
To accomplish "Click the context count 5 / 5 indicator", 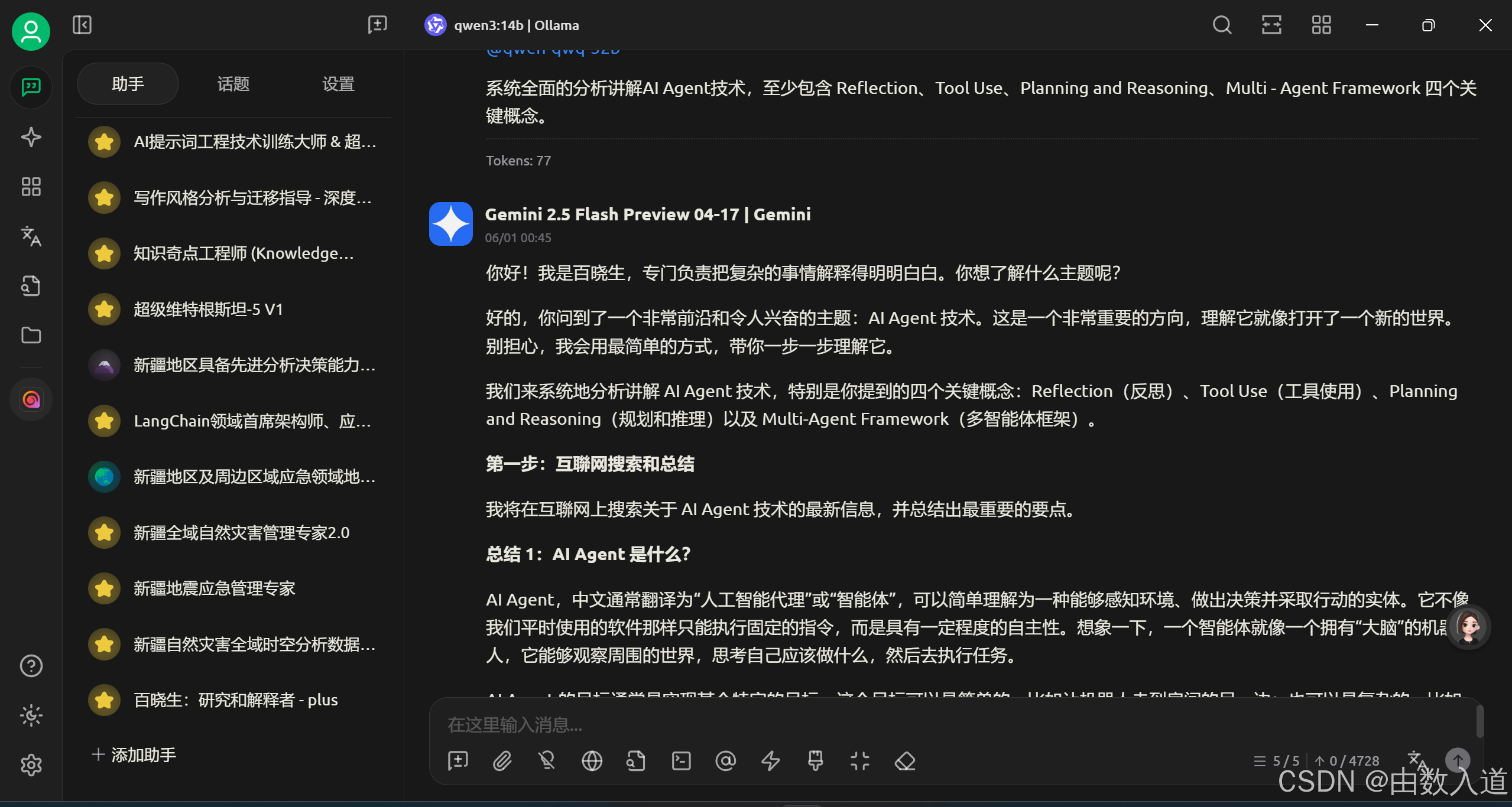I will click(x=1277, y=761).
